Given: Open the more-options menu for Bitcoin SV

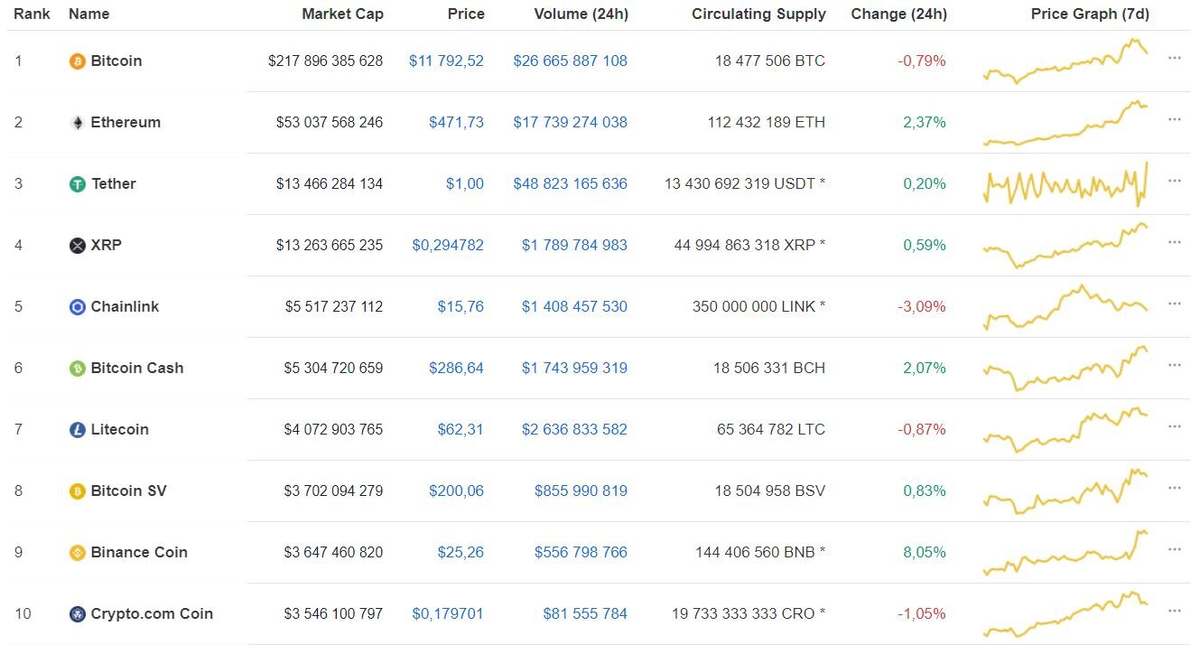Looking at the screenshot, I should tap(1174, 488).
